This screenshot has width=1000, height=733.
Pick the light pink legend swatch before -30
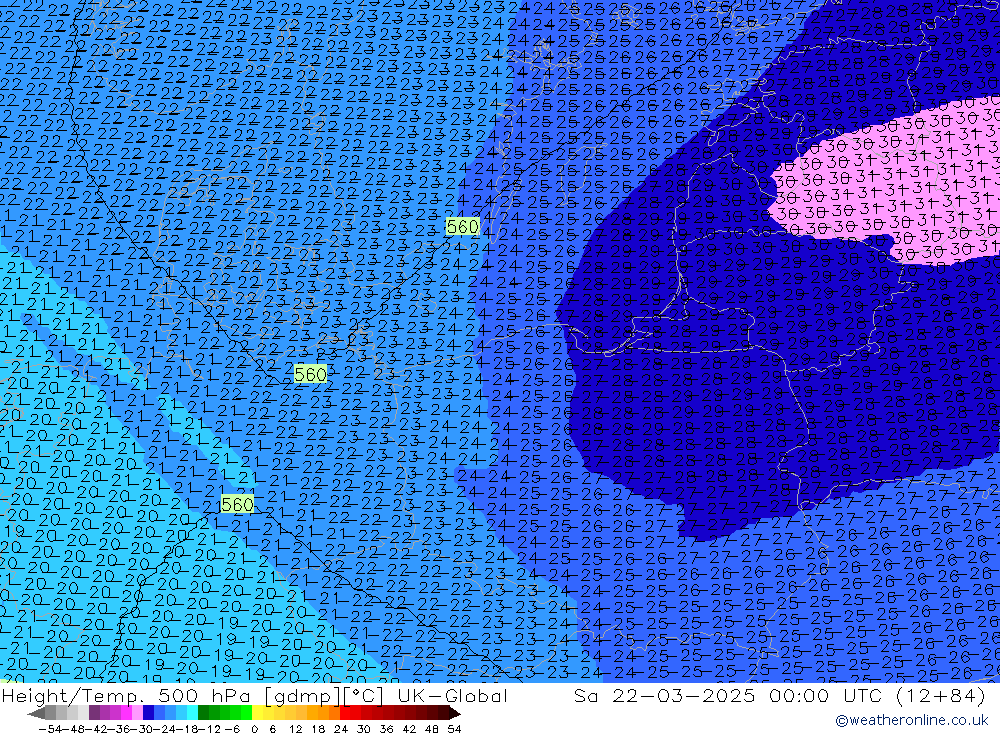pos(137,714)
